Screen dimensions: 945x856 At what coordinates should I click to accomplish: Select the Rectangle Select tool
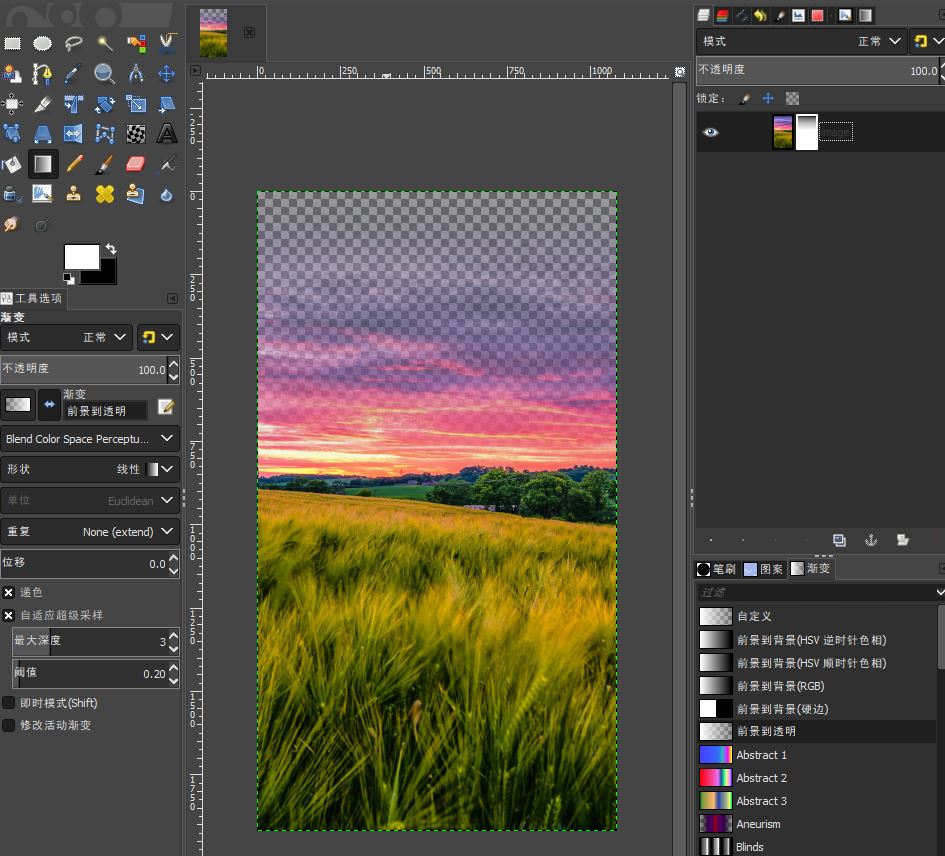point(13,43)
